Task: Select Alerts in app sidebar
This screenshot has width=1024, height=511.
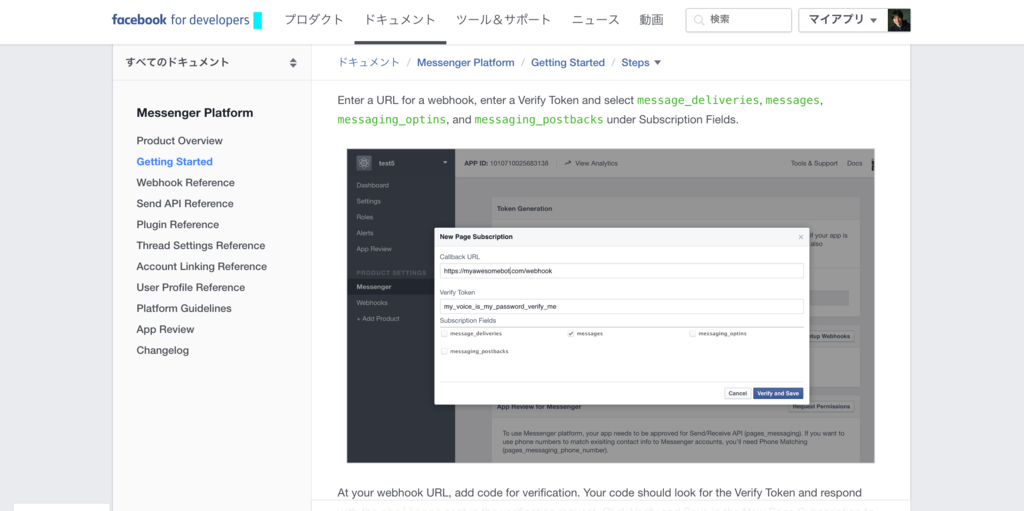Action: (x=365, y=233)
